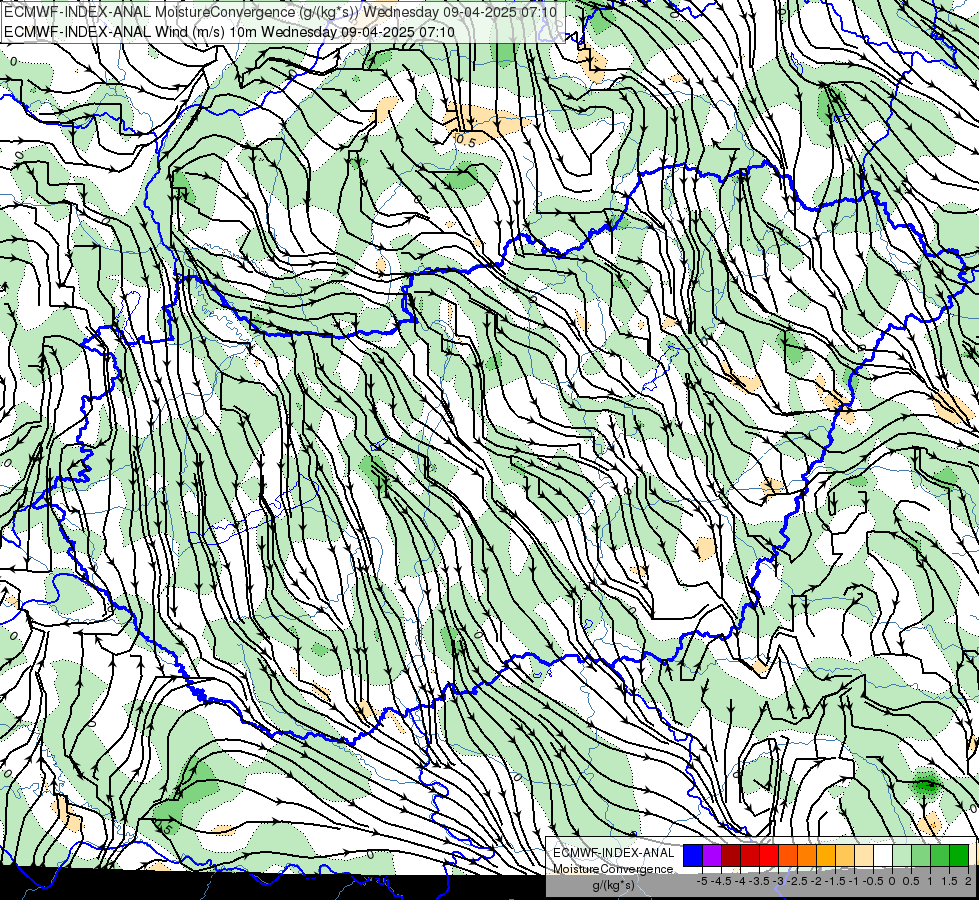Screen dimensions: 979x900
Task: Click the -2.5 tick label in the legend
Action: [x=797, y=881]
